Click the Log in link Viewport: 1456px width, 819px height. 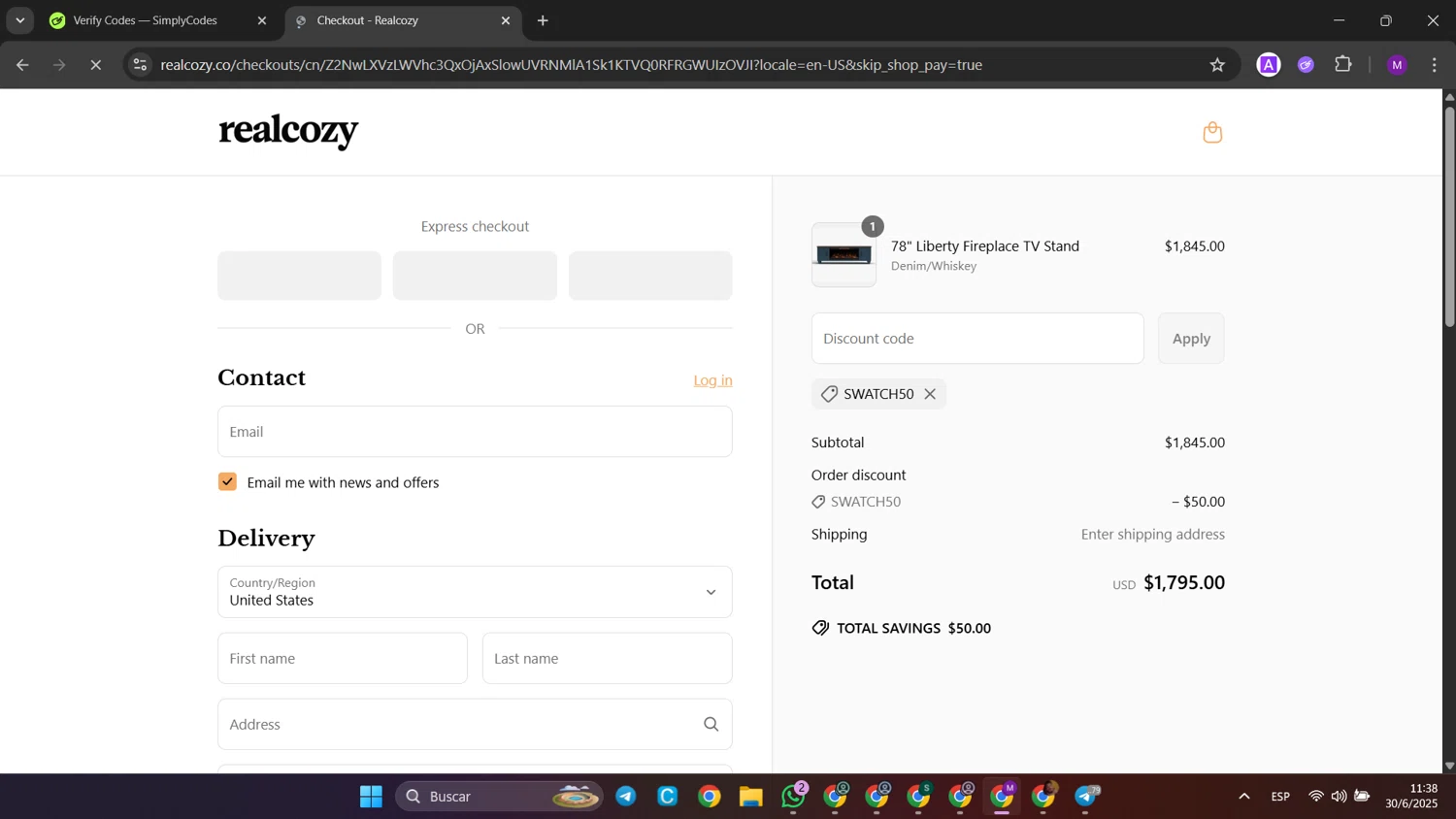pos(712,380)
